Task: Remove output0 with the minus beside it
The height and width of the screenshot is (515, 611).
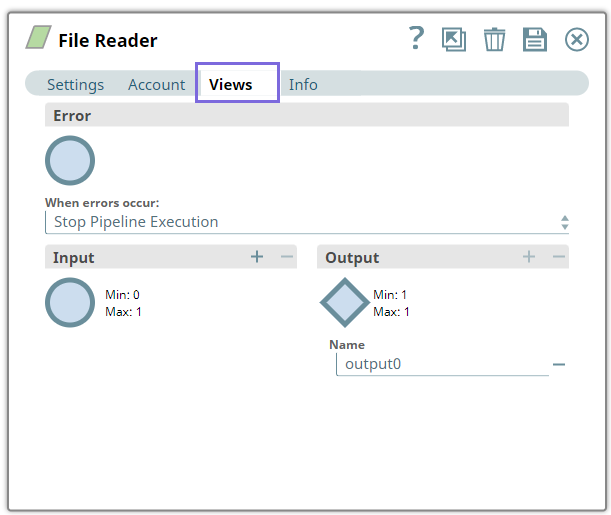Action: click(x=559, y=365)
